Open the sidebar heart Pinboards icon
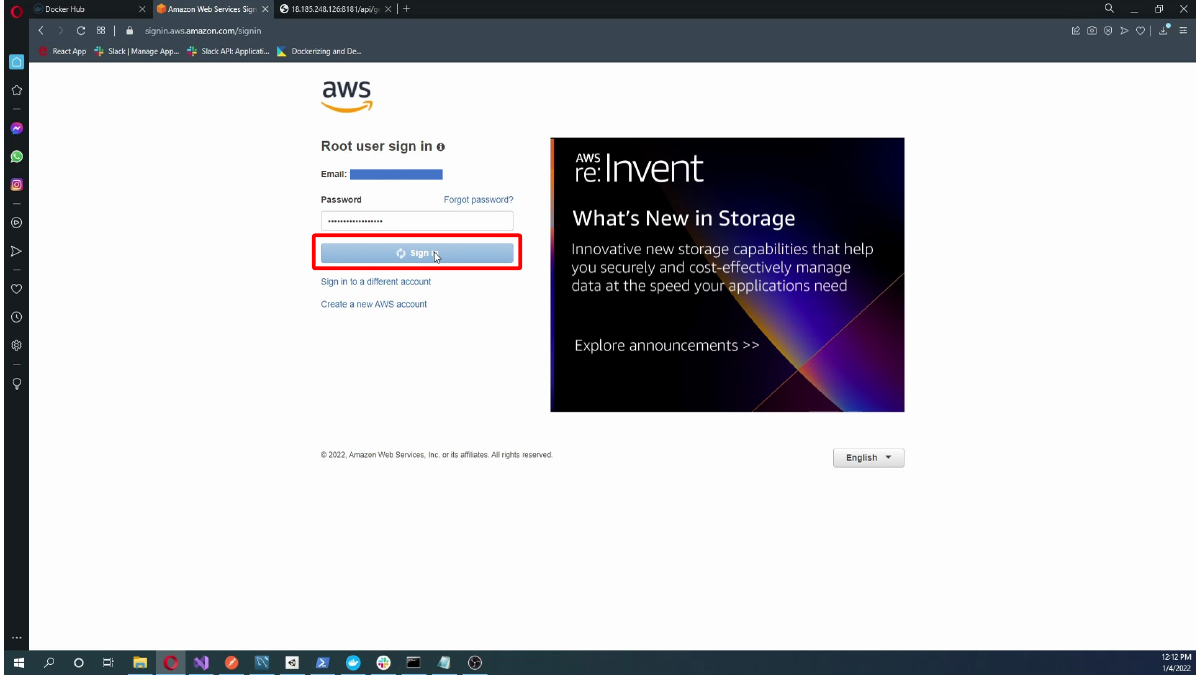The width and height of the screenshot is (1201, 675). tap(16, 289)
